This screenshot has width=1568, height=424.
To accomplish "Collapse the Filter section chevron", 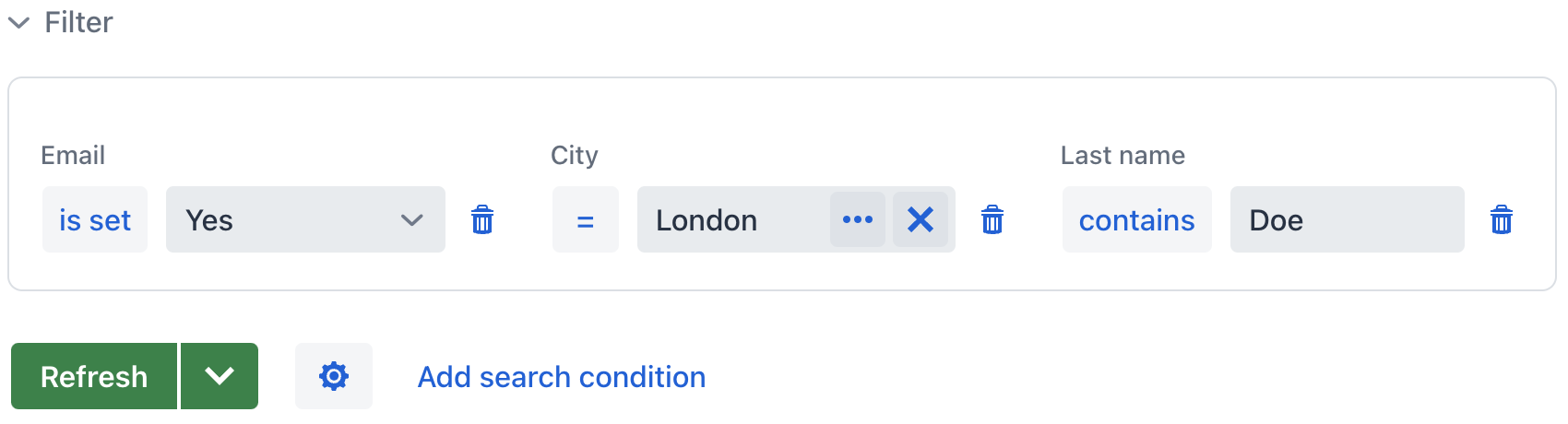I will (x=18, y=23).
